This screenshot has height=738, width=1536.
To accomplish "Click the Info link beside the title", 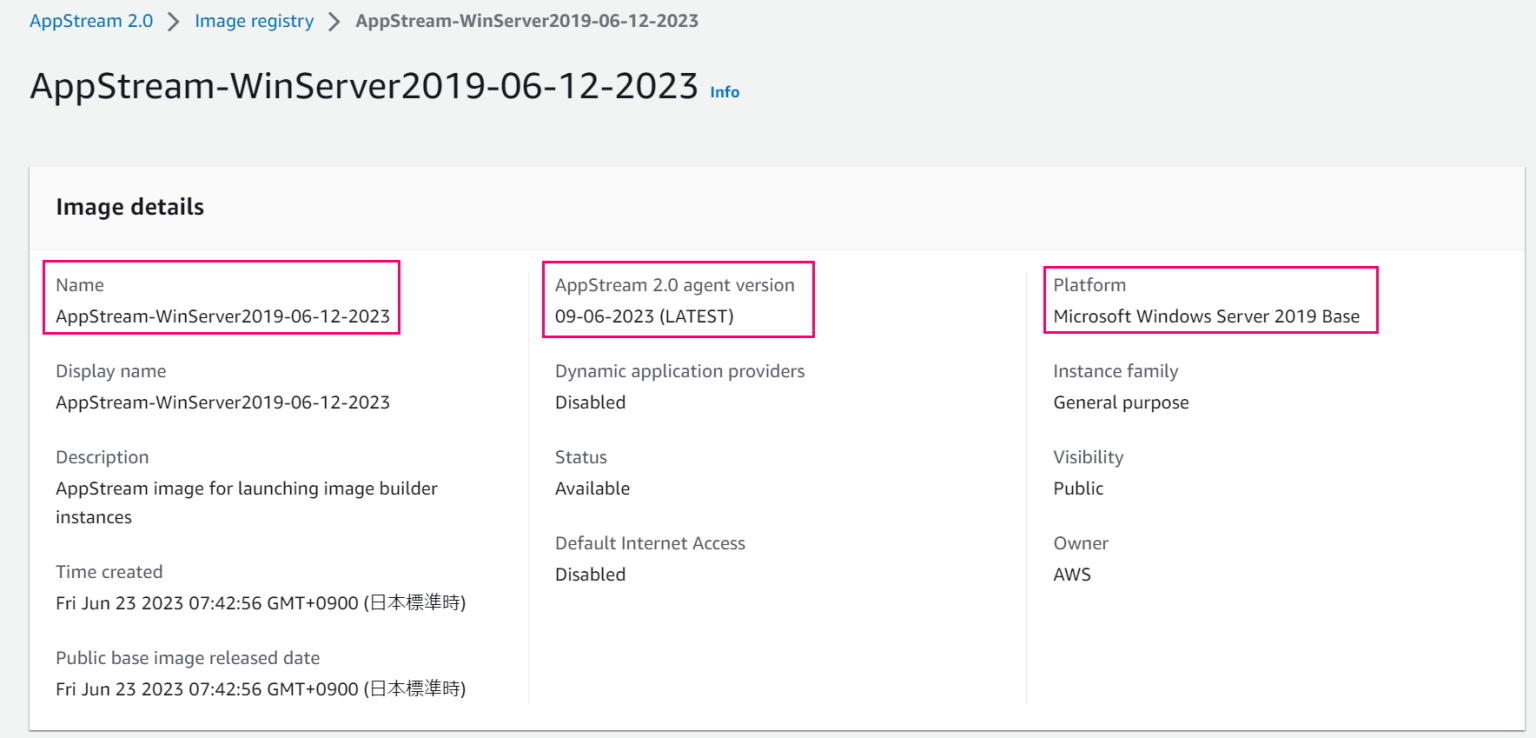I will click(x=724, y=92).
